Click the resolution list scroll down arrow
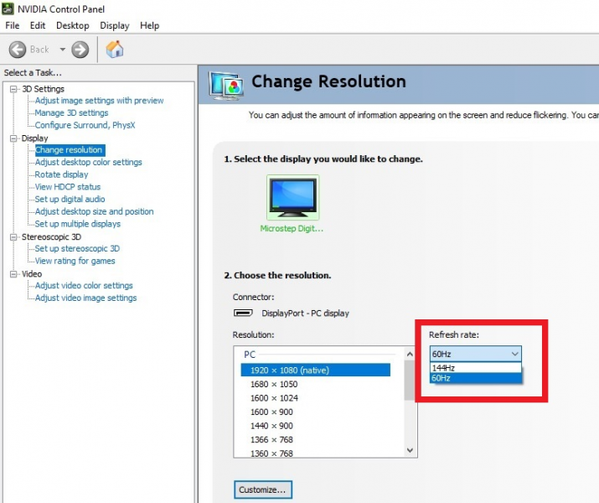 (410, 450)
